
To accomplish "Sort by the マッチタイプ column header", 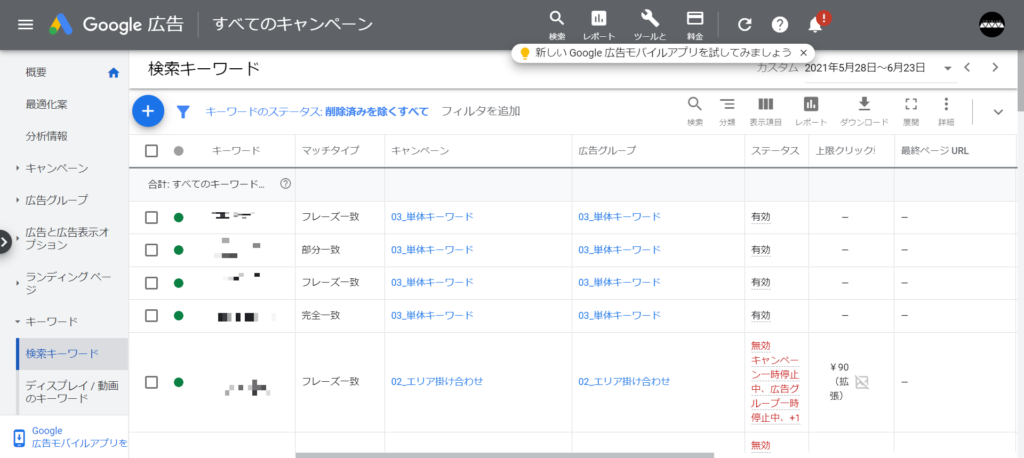I will [330, 151].
